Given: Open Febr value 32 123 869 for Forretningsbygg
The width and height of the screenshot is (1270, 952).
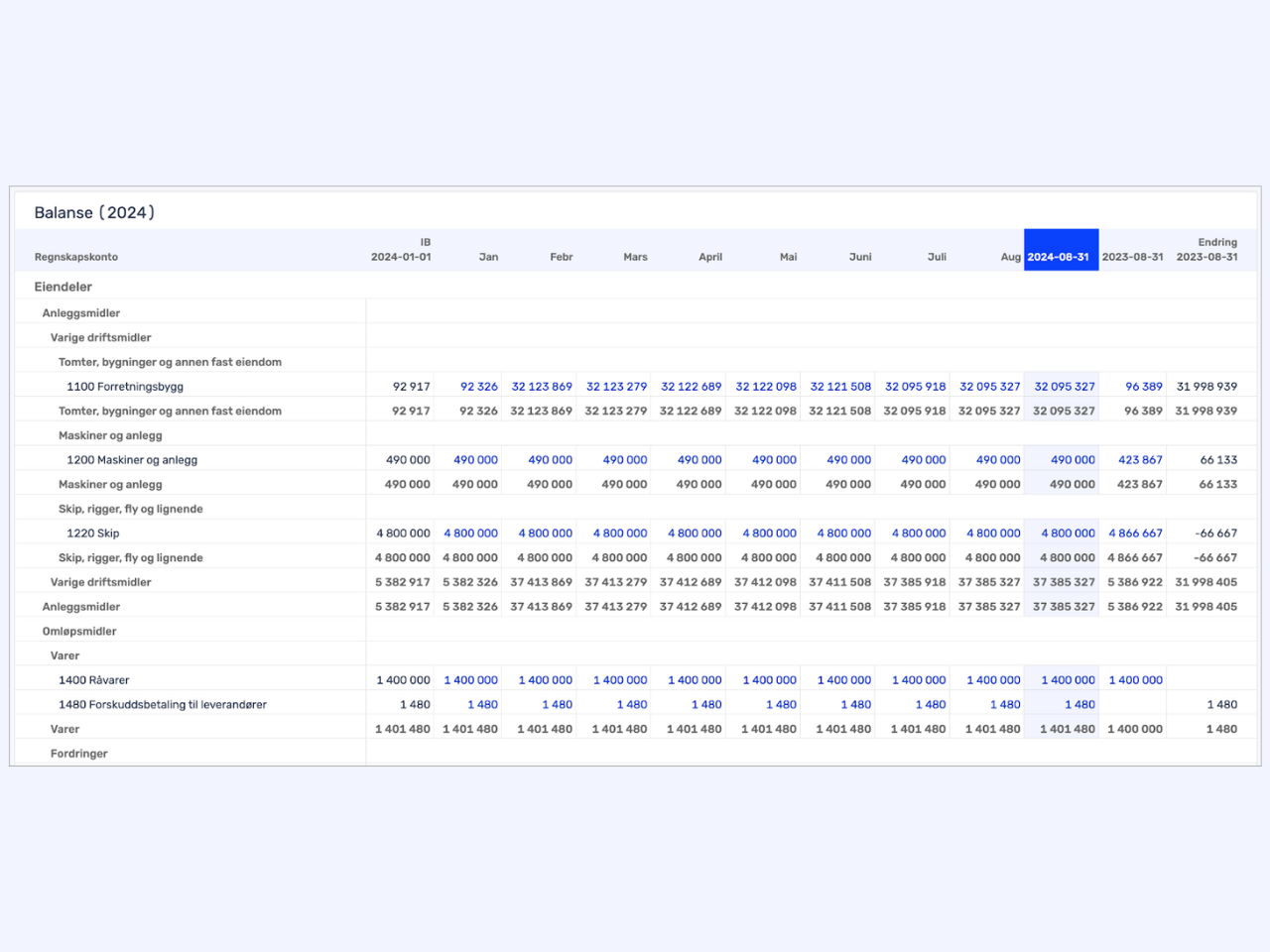Looking at the screenshot, I should pos(542,387).
